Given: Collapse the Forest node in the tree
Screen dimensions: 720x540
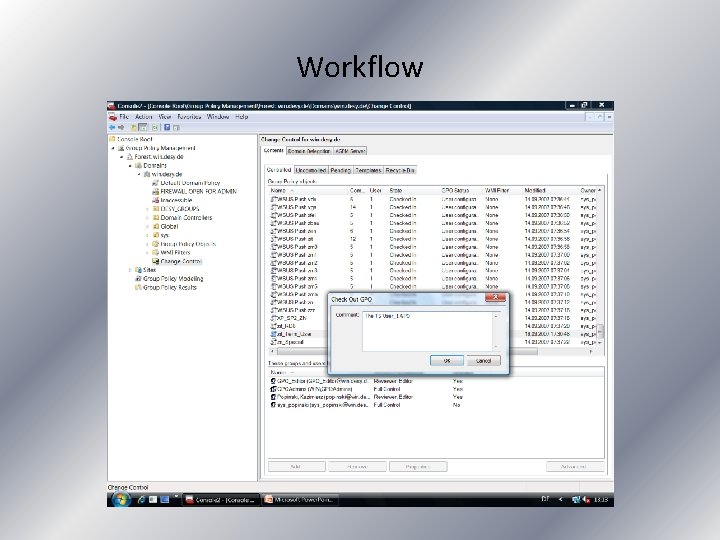Looking at the screenshot, I should point(122,157).
